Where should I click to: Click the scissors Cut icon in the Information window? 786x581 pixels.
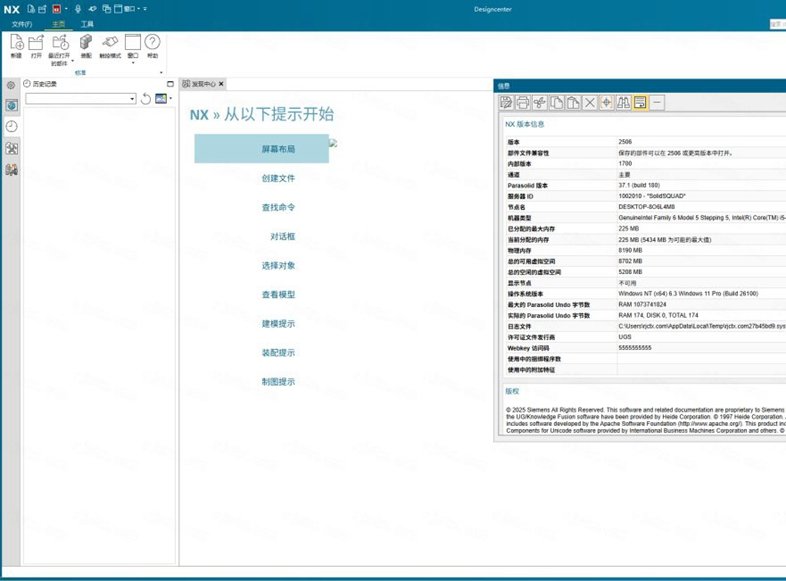click(x=539, y=103)
